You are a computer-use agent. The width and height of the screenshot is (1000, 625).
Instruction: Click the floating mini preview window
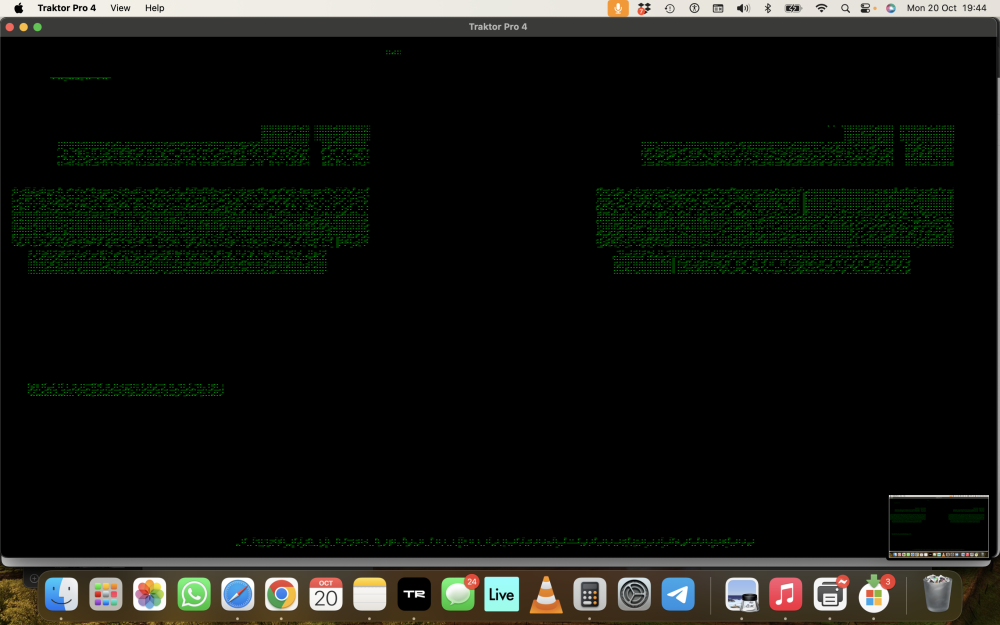pos(938,525)
